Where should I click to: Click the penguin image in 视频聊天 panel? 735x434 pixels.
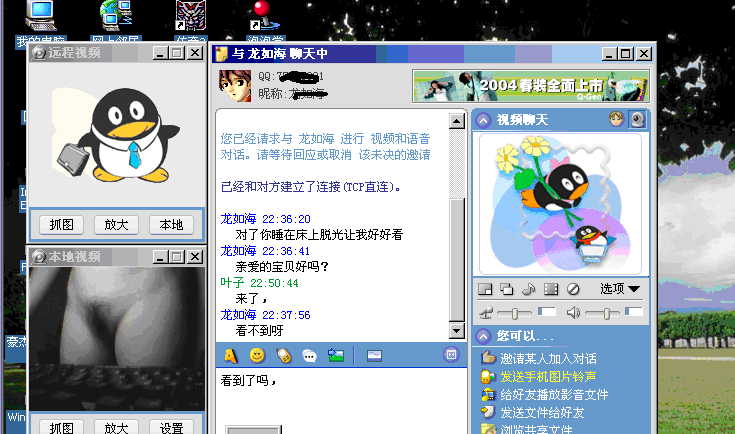(560, 204)
